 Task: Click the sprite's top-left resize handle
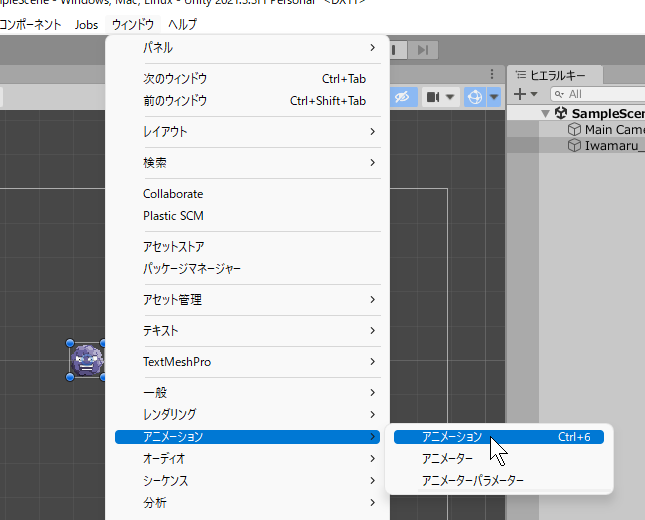click(70, 343)
